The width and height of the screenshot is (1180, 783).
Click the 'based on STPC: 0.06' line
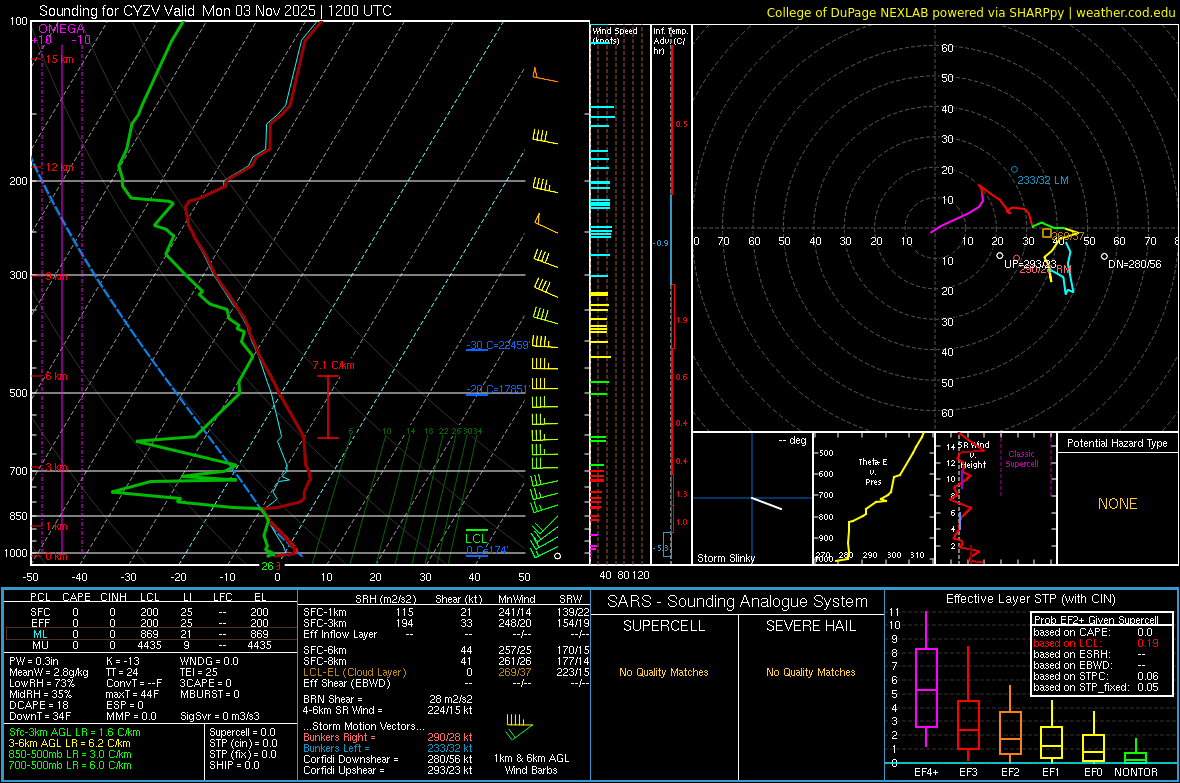(x=1096, y=676)
